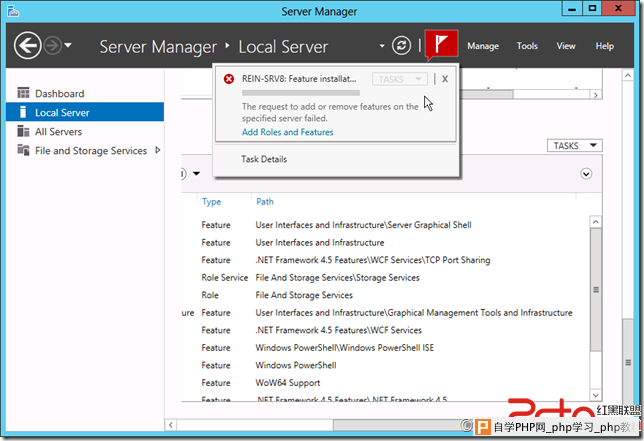Click the 'Role Service' type cell
This screenshot has width=644, height=441.
click(225, 278)
